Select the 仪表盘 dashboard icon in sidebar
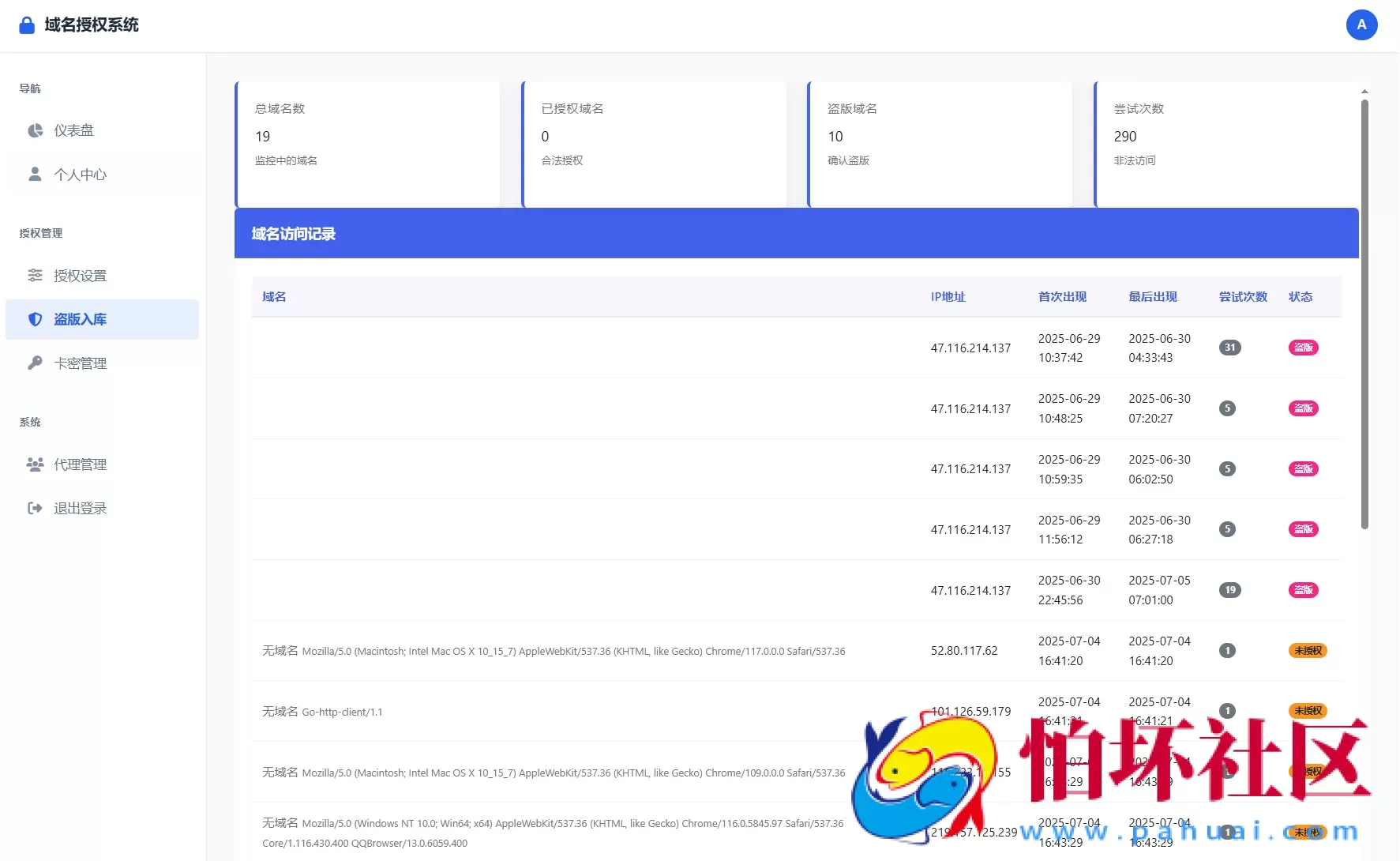 tap(35, 130)
